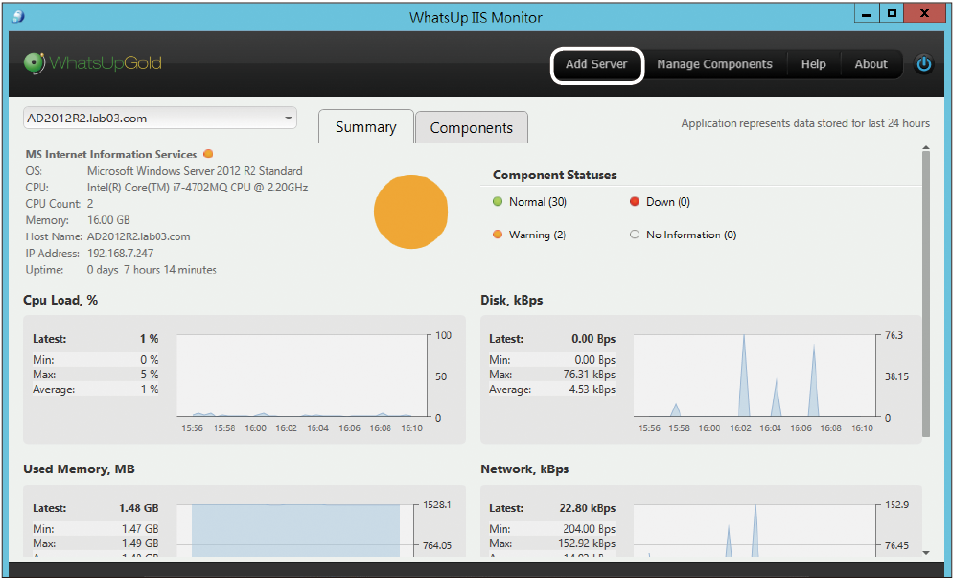Click the OS value Microsoft Windows Server 2012

[194, 171]
